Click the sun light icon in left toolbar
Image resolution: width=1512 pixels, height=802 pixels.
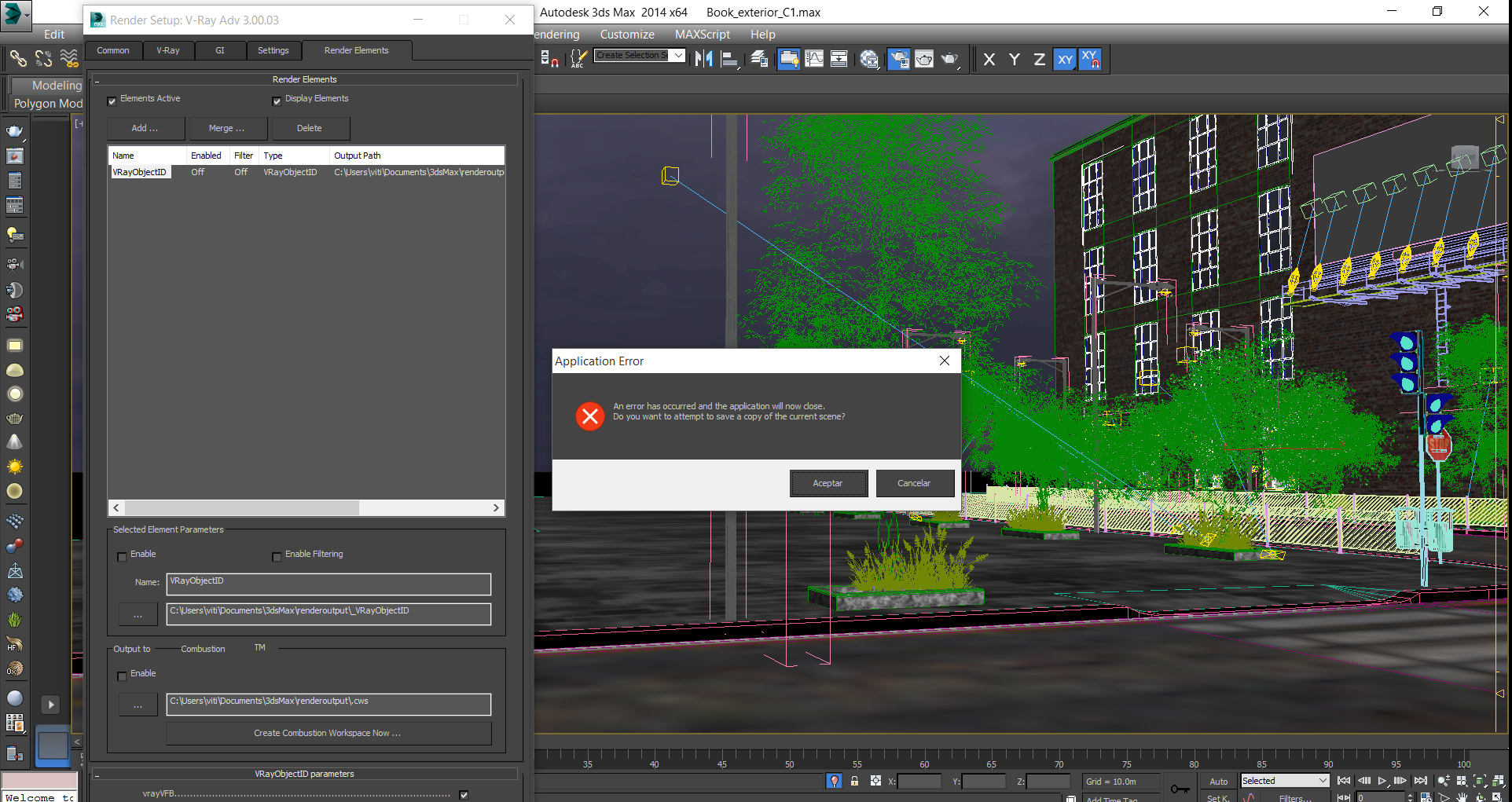tap(15, 467)
